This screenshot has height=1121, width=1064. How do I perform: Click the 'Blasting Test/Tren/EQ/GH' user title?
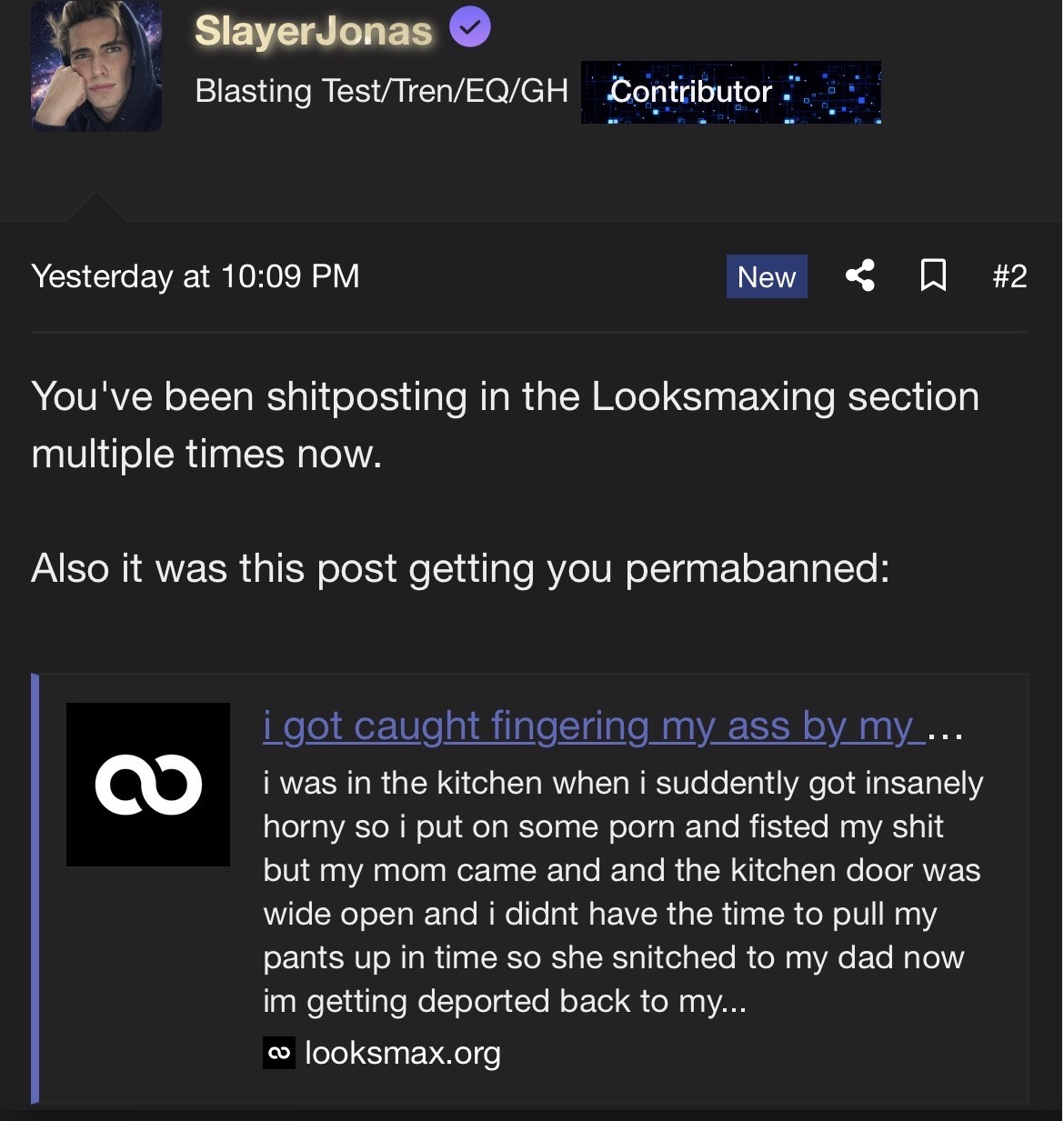(x=381, y=91)
